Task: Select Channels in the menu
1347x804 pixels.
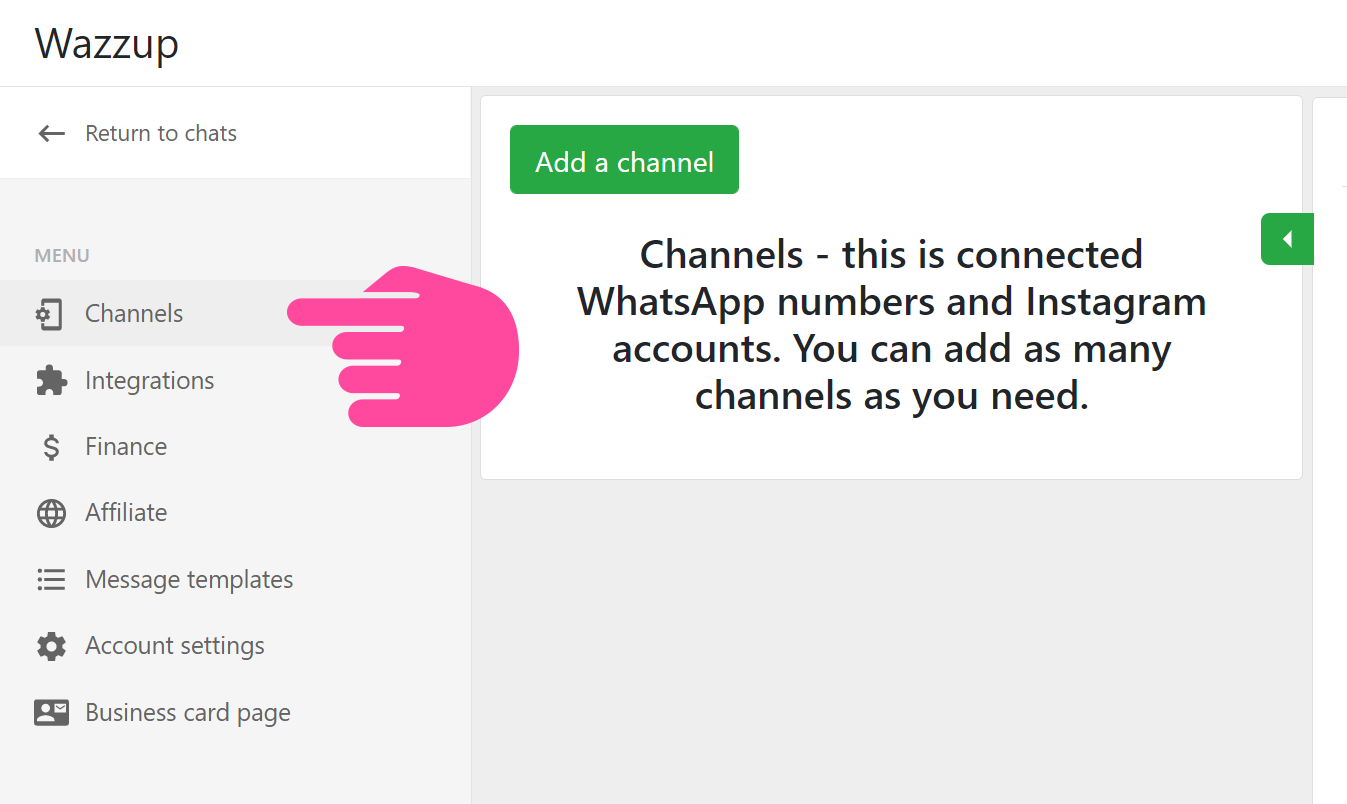Action: pos(134,313)
